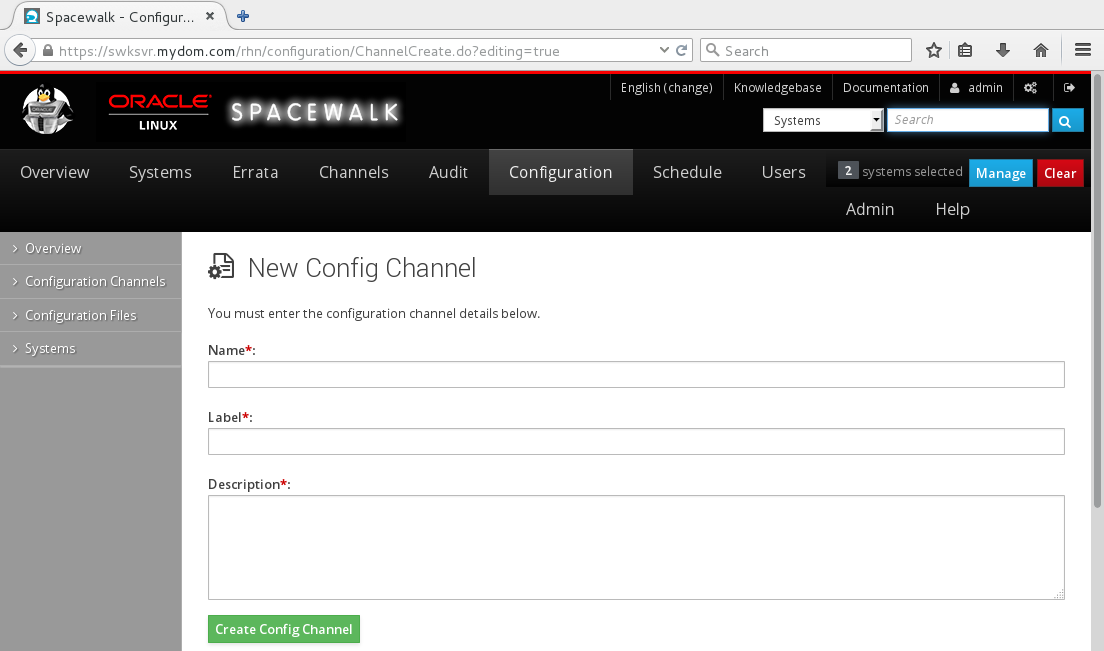The height and width of the screenshot is (651, 1104).
Task: Open the Users main menu
Action: pyautogui.click(x=784, y=172)
